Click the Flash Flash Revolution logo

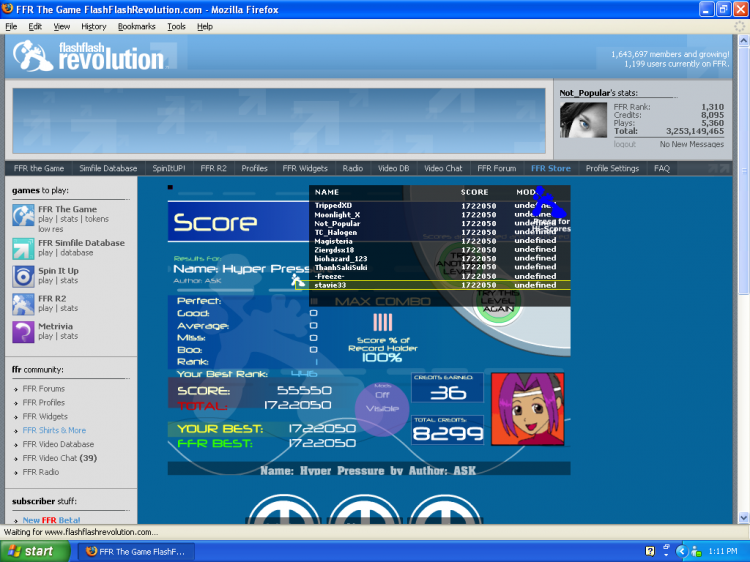click(x=90, y=57)
